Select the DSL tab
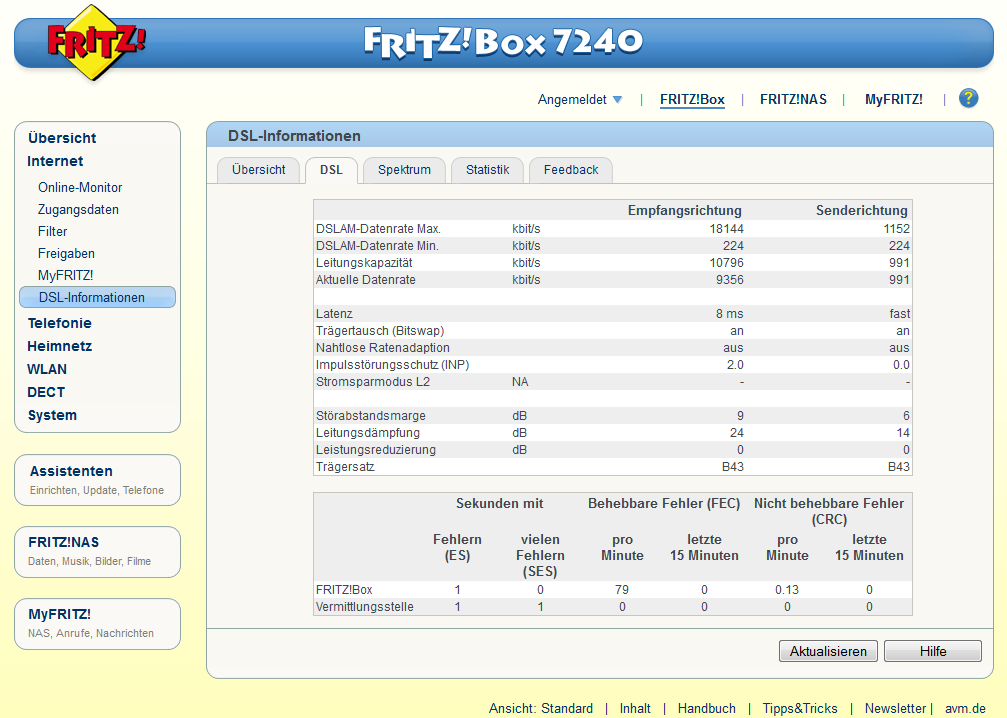The image size is (1007, 718). (x=331, y=170)
